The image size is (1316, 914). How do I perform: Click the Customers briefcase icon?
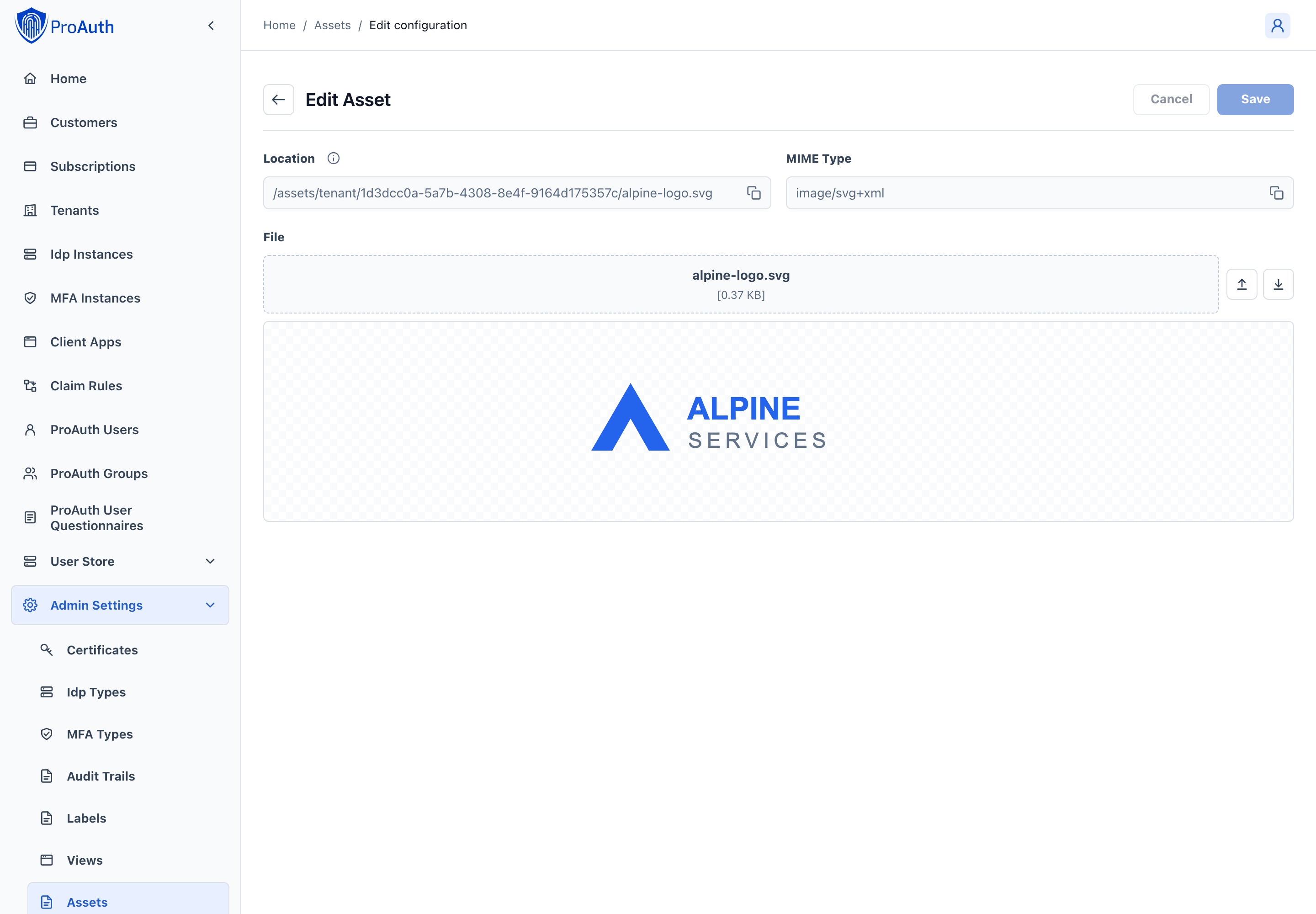point(30,122)
